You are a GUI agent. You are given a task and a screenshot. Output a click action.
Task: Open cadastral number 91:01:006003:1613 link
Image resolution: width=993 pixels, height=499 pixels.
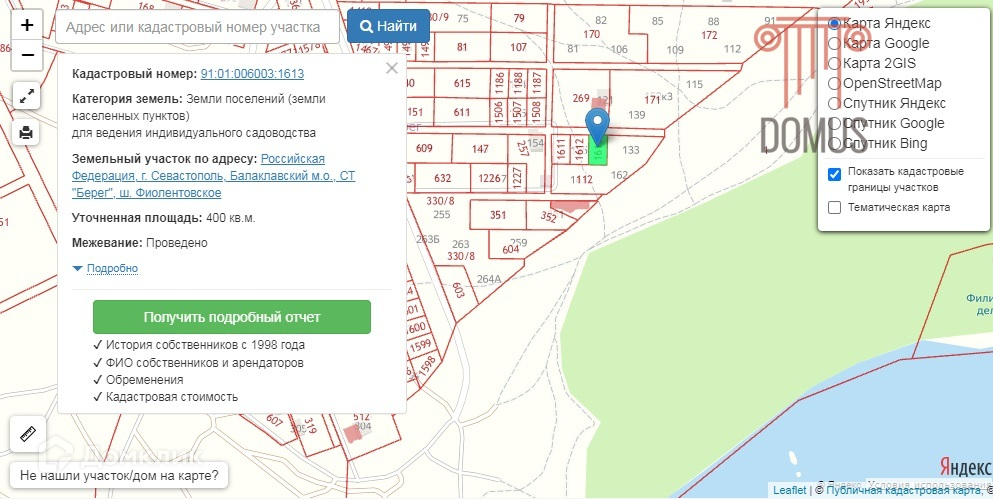click(x=252, y=73)
